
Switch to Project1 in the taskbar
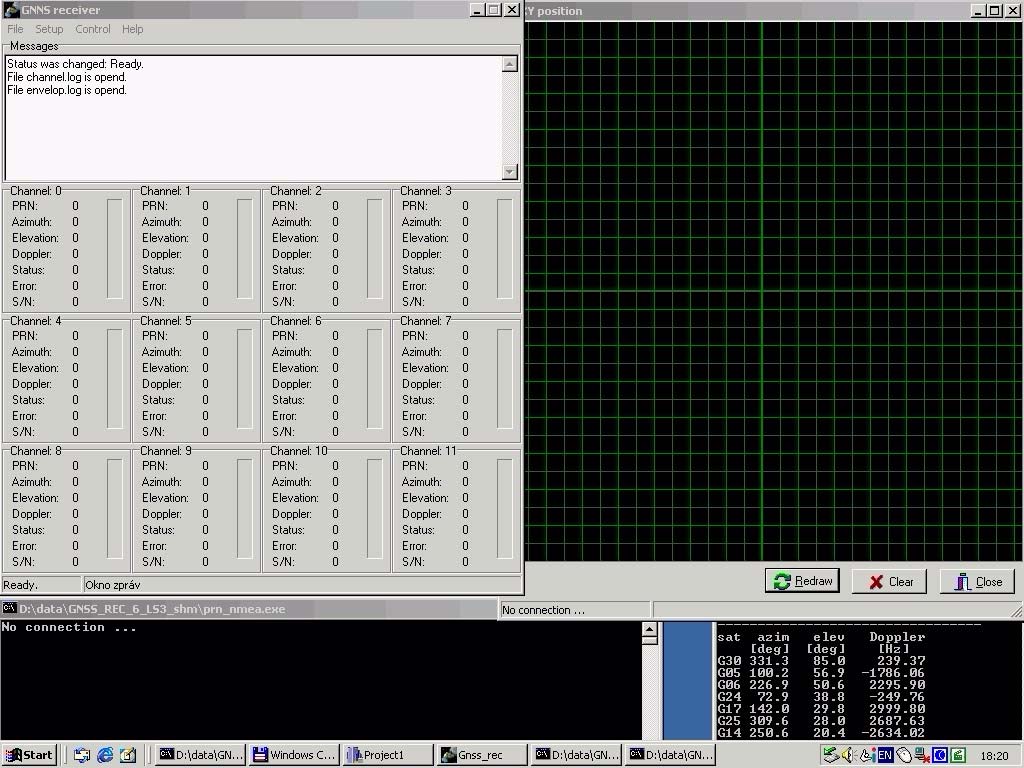(389, 755)
